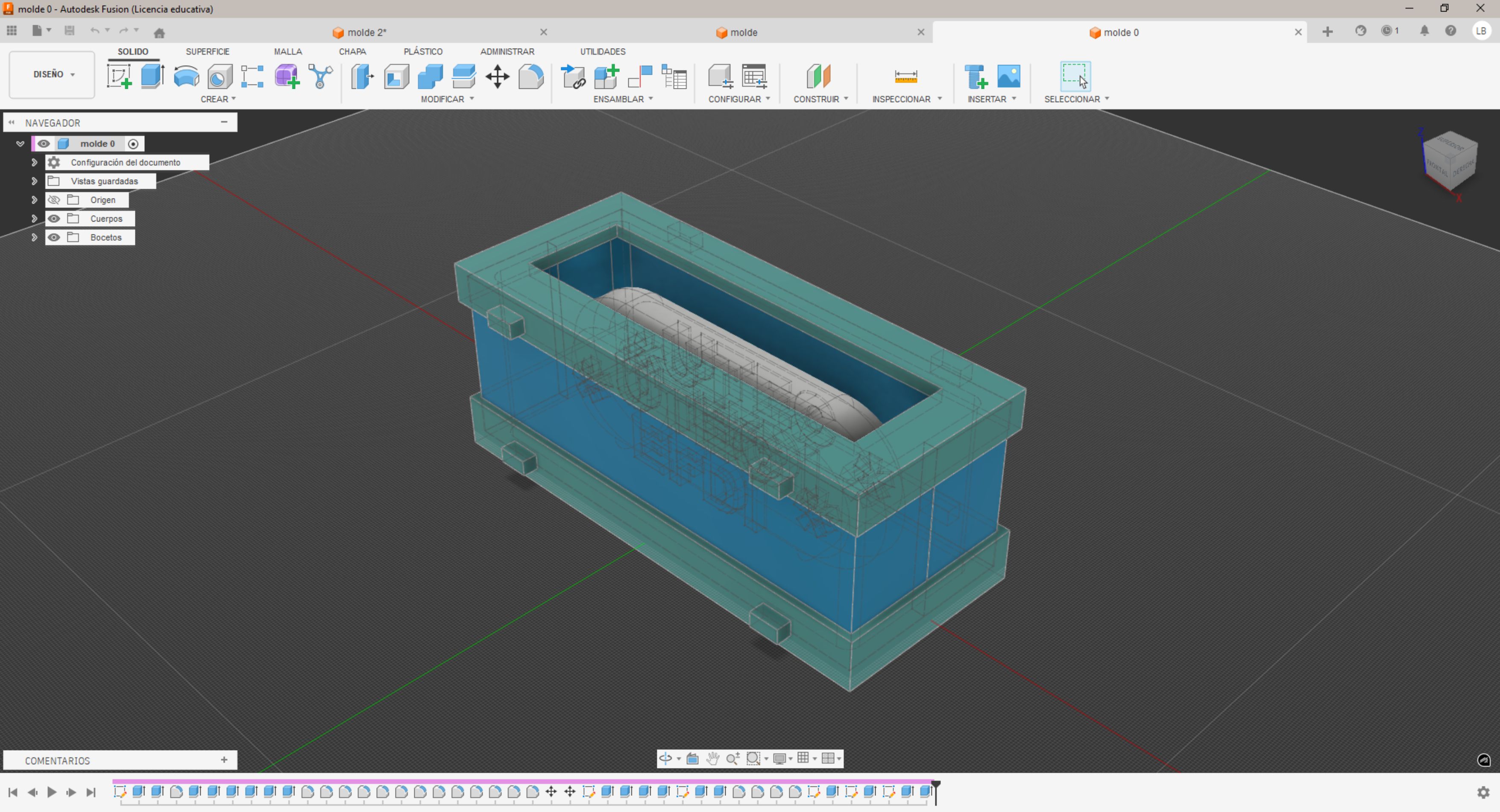1500x812 pixels.
Task: Switch to the molde 2* document tab
Action: [367, 32]
